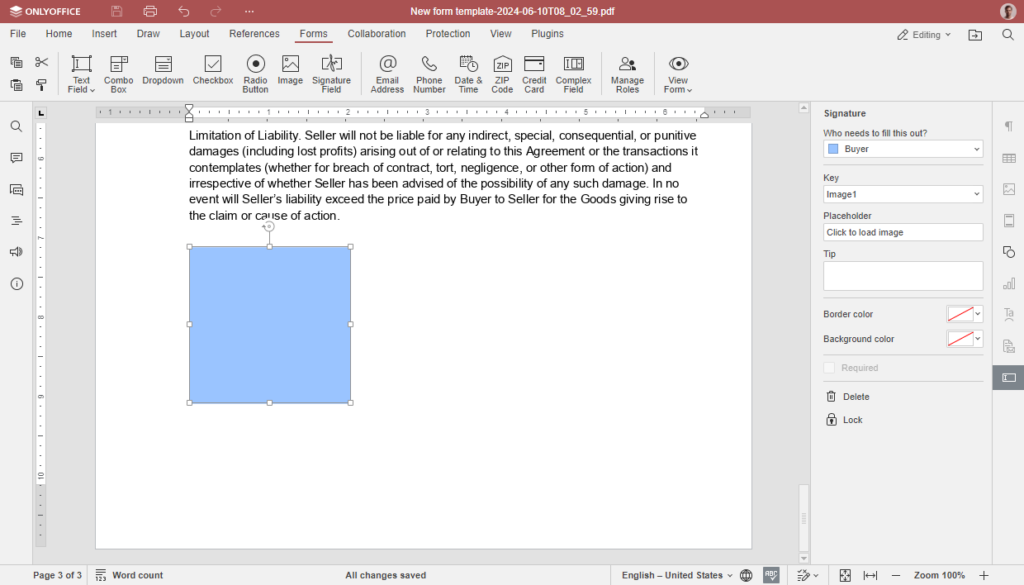Delete the selected signature field
The image size is (1024, 585).
[851, 396]
